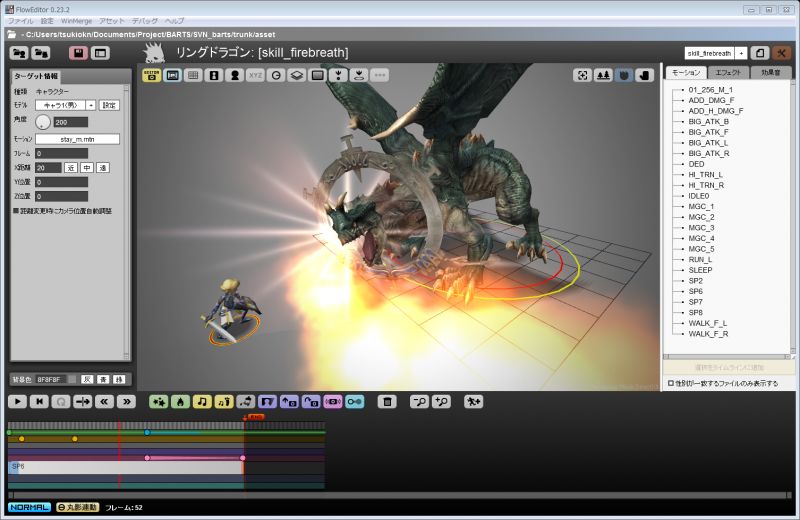
Task: Open the ファイル menu
Action: click(20, 21)
